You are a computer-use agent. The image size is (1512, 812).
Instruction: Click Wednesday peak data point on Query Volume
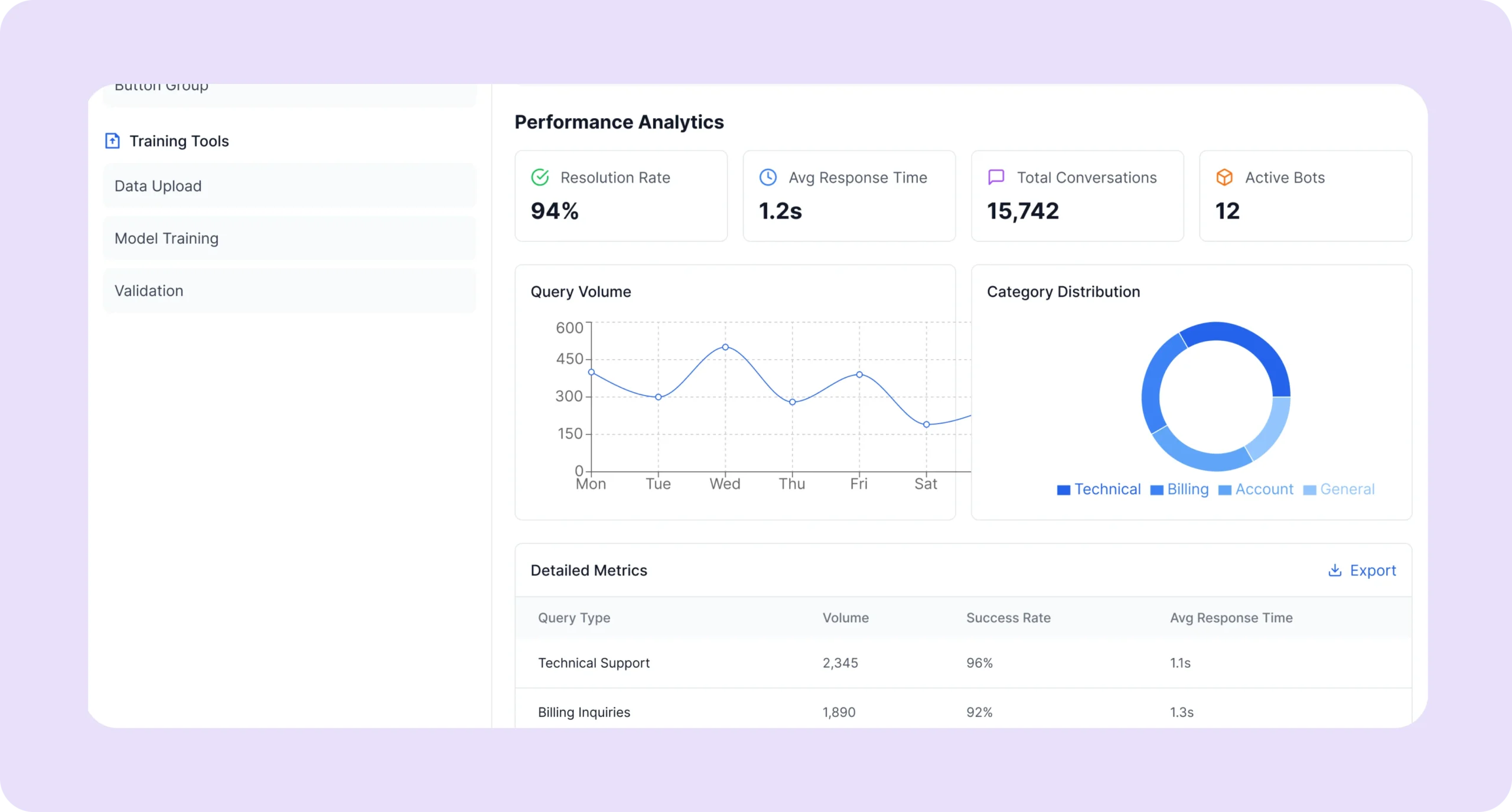[725, 347]
